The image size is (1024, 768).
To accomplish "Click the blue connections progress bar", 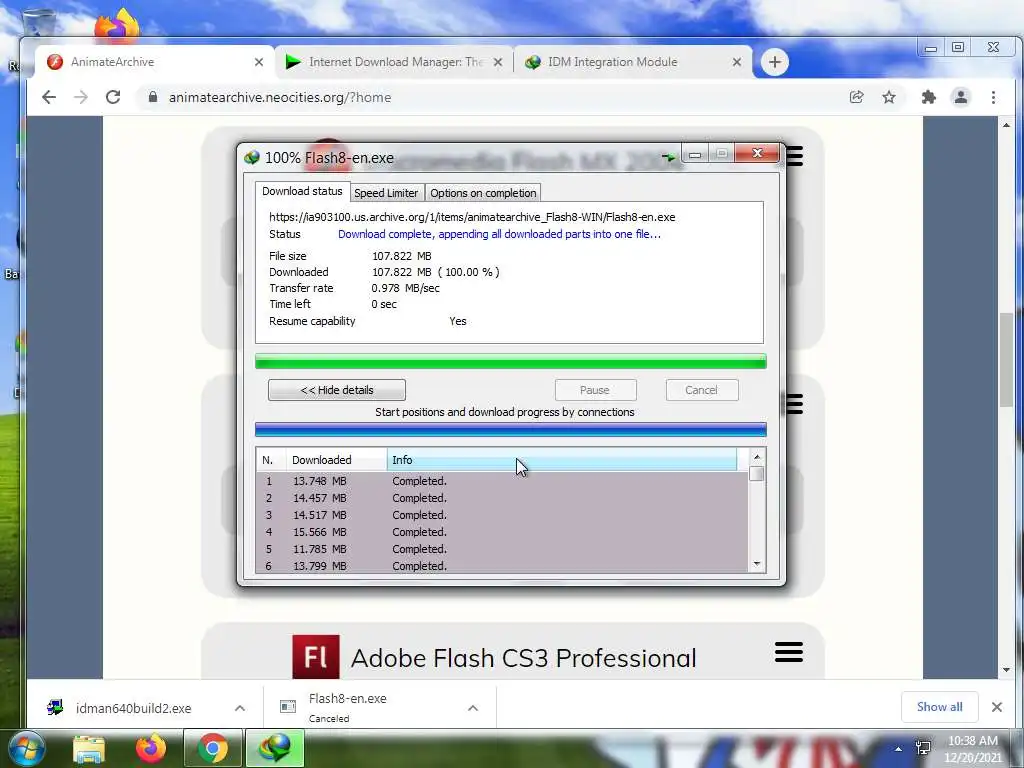I will point(511,429).
